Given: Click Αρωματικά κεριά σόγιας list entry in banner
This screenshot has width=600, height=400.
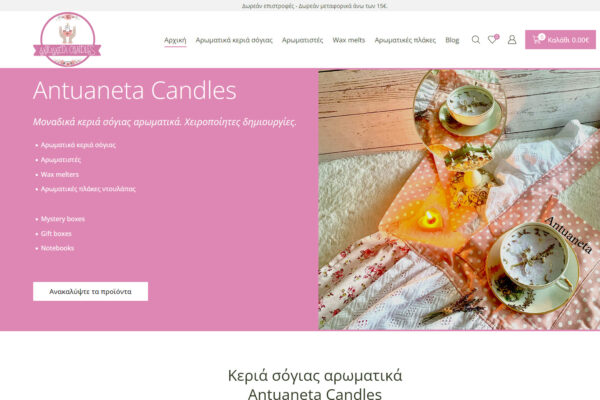Looking at the screenshot, I should [78, 145].
